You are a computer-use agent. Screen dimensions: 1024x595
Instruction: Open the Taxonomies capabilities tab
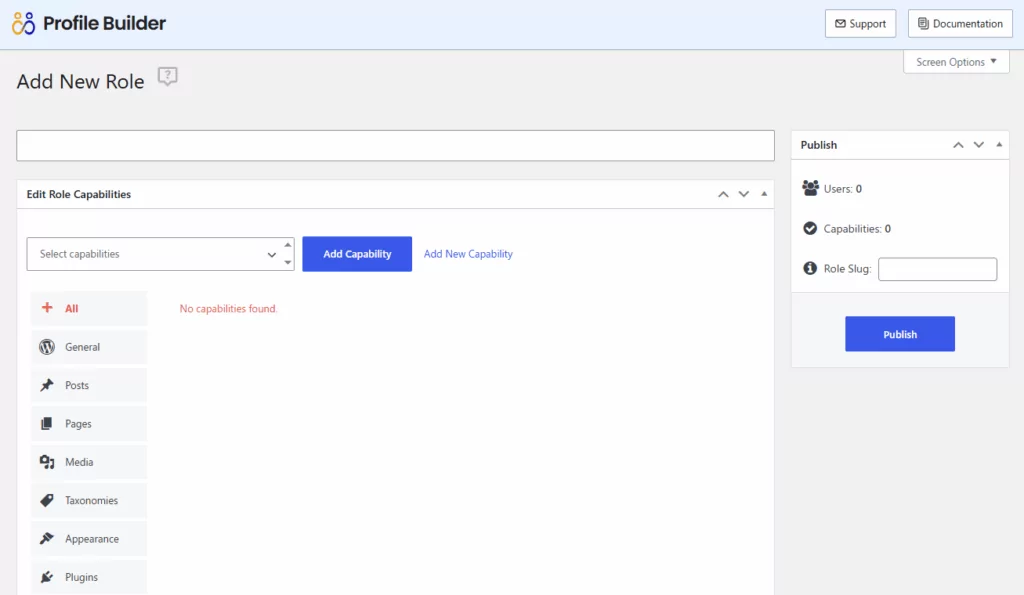[x=88, y=500]
